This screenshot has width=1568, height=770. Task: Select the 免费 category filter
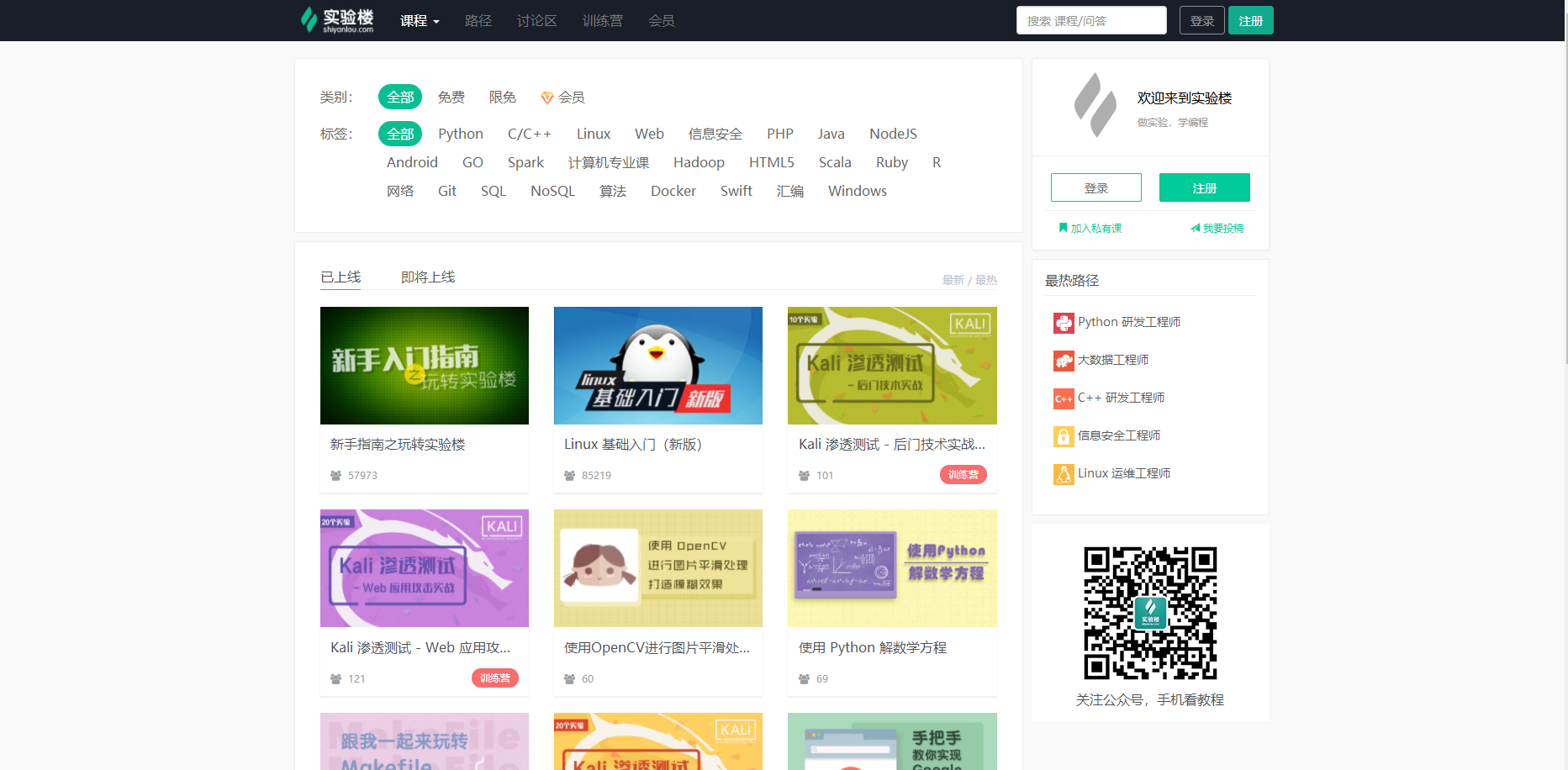pyautogui.click(x=451, y=97)
